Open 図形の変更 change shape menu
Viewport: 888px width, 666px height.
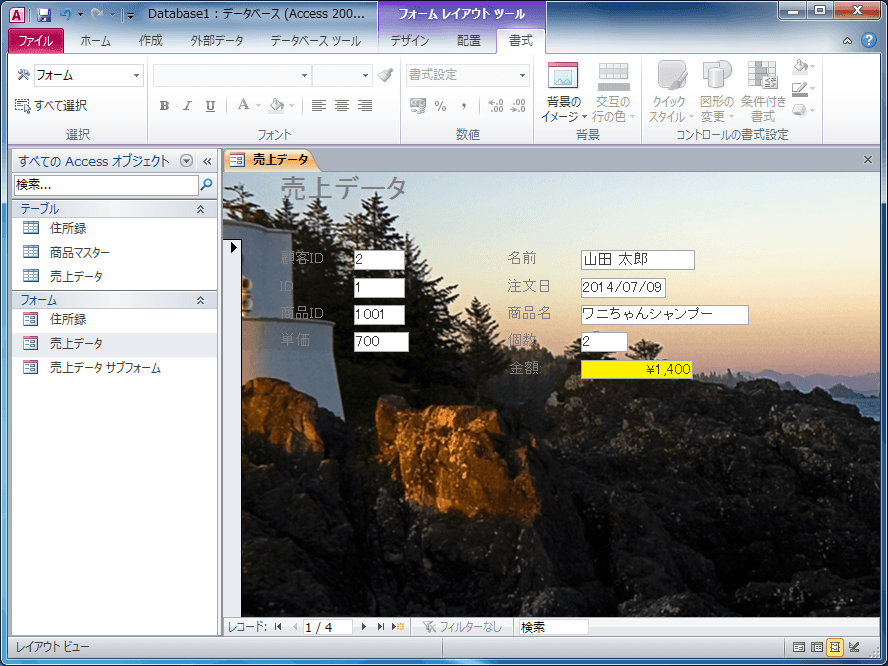point(717,92)
